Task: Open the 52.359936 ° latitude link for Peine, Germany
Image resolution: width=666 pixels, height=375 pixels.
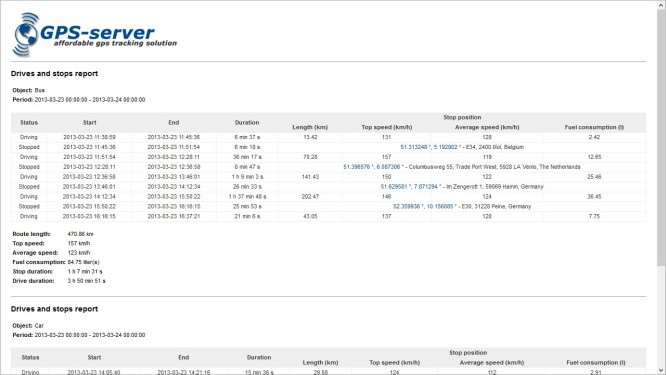Action: click(x=408, y=206)
